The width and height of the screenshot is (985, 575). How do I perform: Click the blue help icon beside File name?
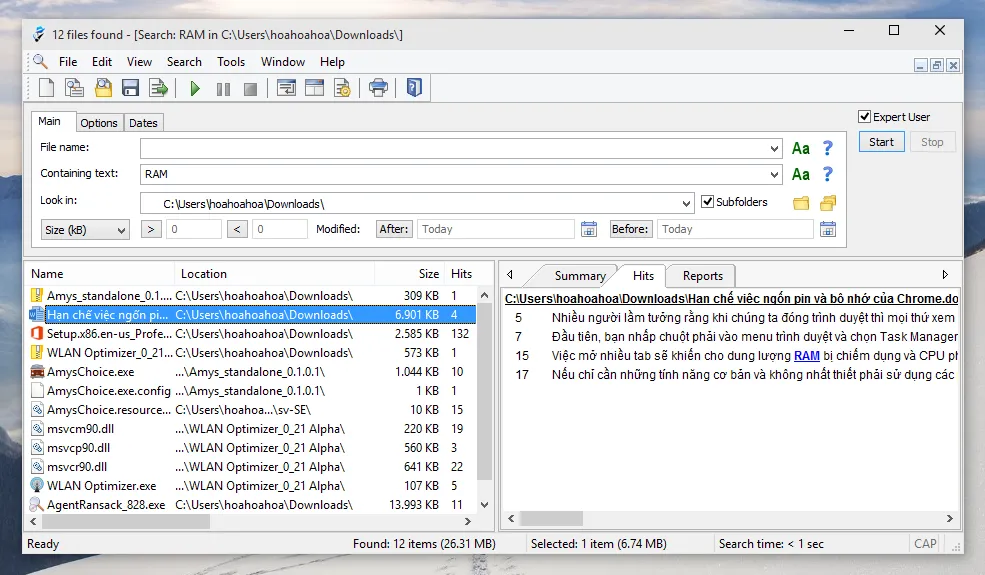coord(827,149)
